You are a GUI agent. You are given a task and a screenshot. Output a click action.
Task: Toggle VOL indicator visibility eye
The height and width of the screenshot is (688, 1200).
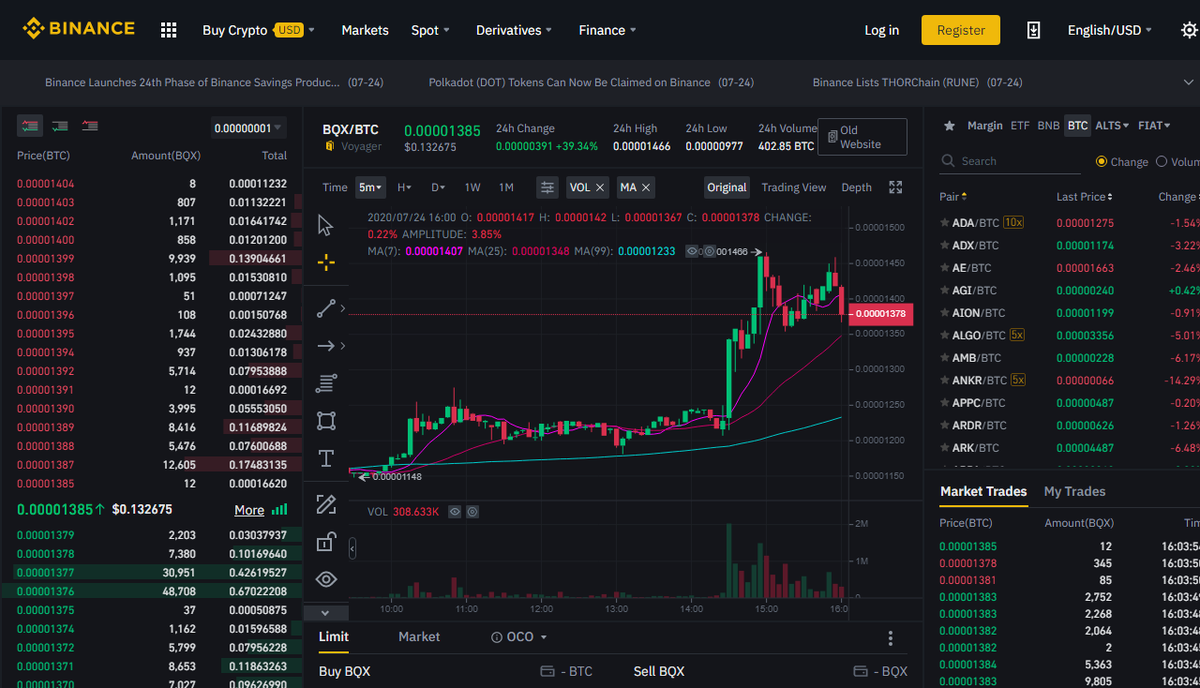[456, 511]
